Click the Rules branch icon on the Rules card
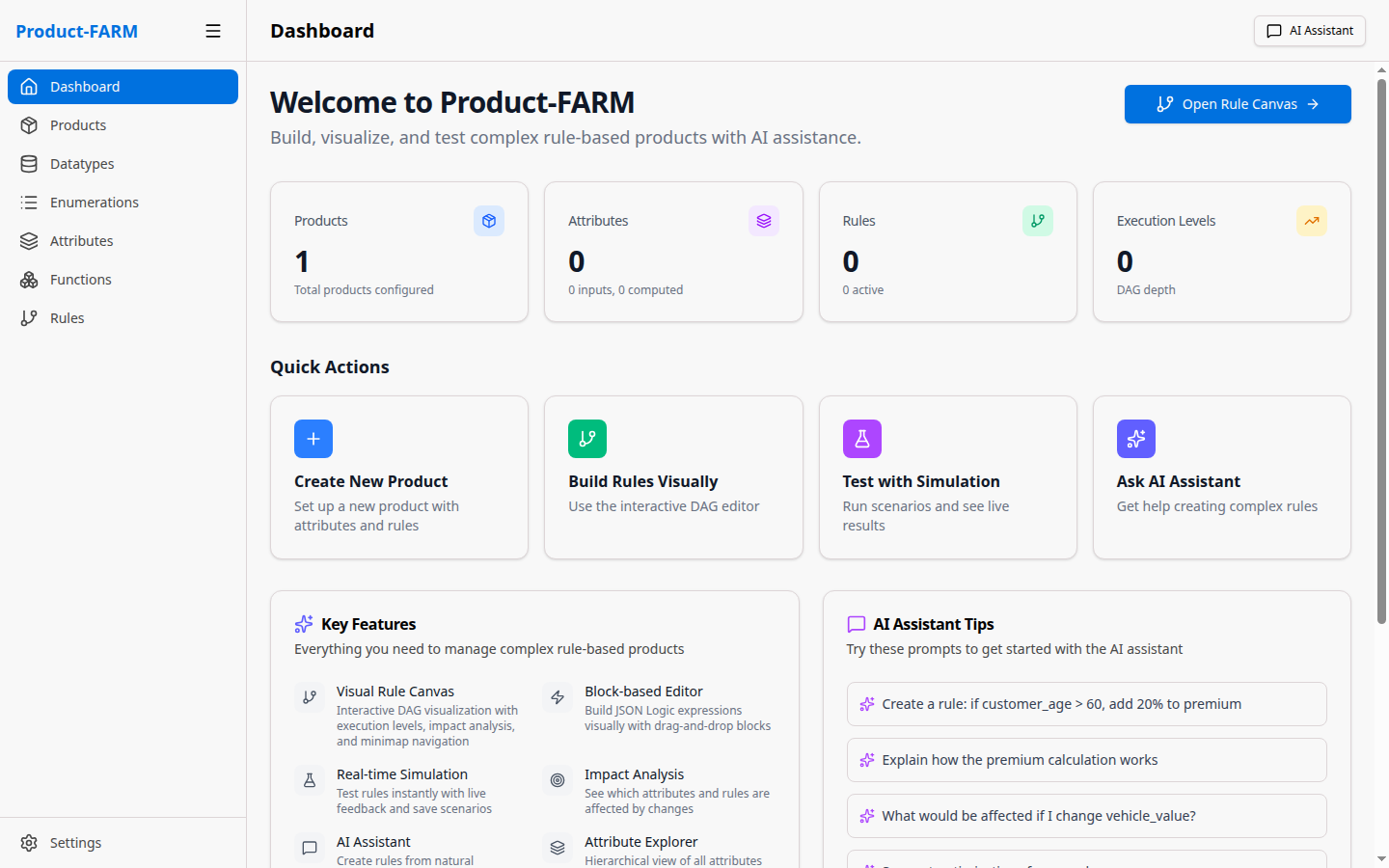The width and height of the screenshot is (1389, 868). [x=1037, y=221]
